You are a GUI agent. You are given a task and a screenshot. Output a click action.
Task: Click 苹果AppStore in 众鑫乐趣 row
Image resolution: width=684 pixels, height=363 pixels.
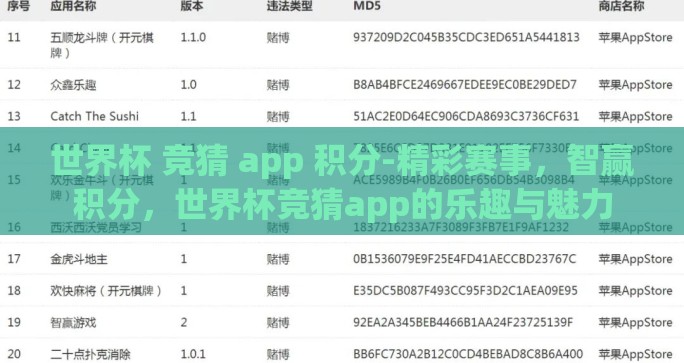(x=635, y=85)
